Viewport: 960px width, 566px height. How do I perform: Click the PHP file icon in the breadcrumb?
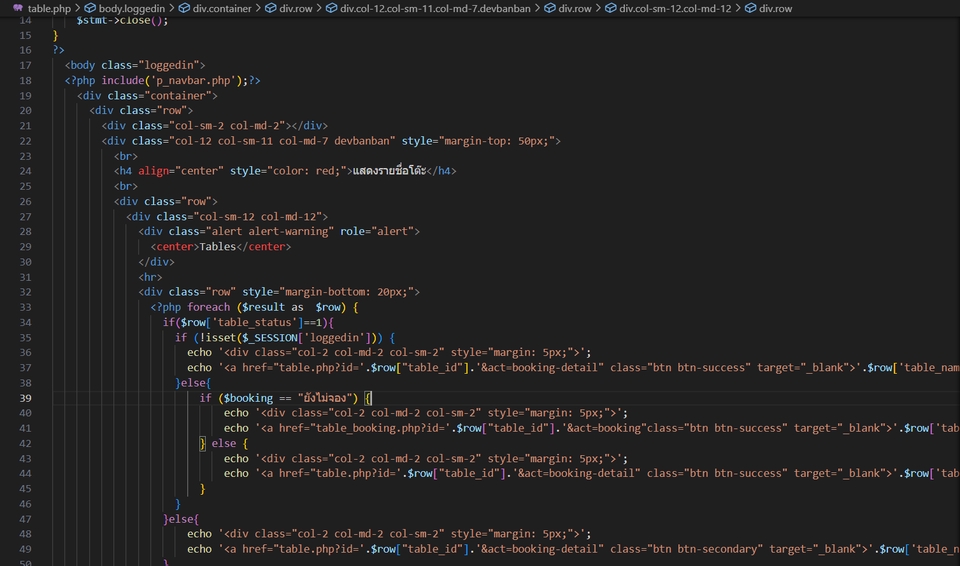(x=18, y=9)
